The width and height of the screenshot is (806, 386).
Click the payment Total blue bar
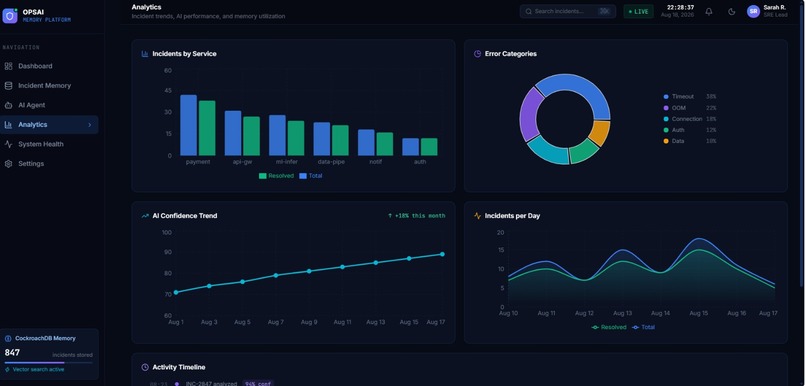188,125
